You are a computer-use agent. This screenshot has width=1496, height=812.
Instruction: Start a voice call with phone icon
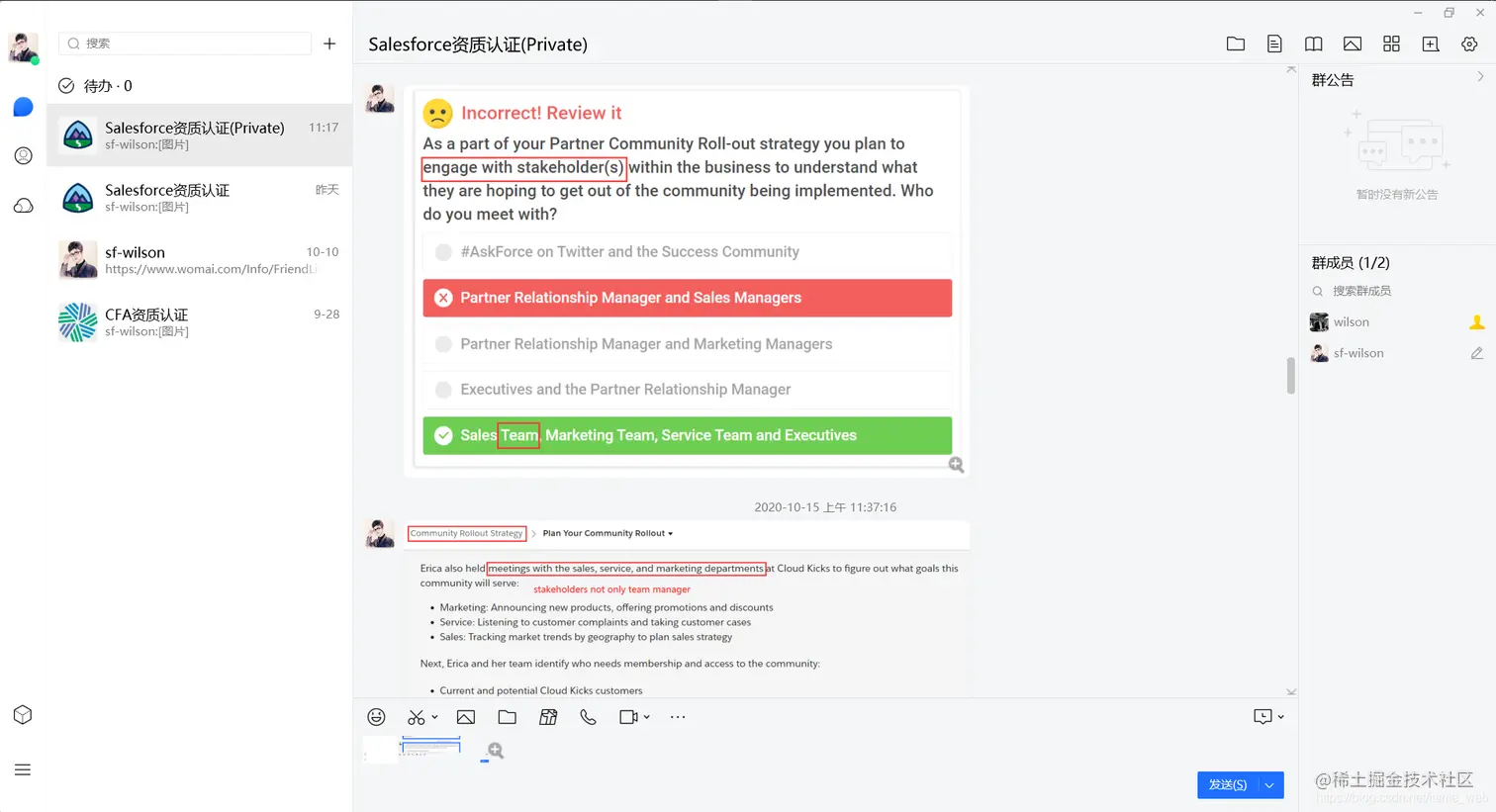tap(588, 717)
